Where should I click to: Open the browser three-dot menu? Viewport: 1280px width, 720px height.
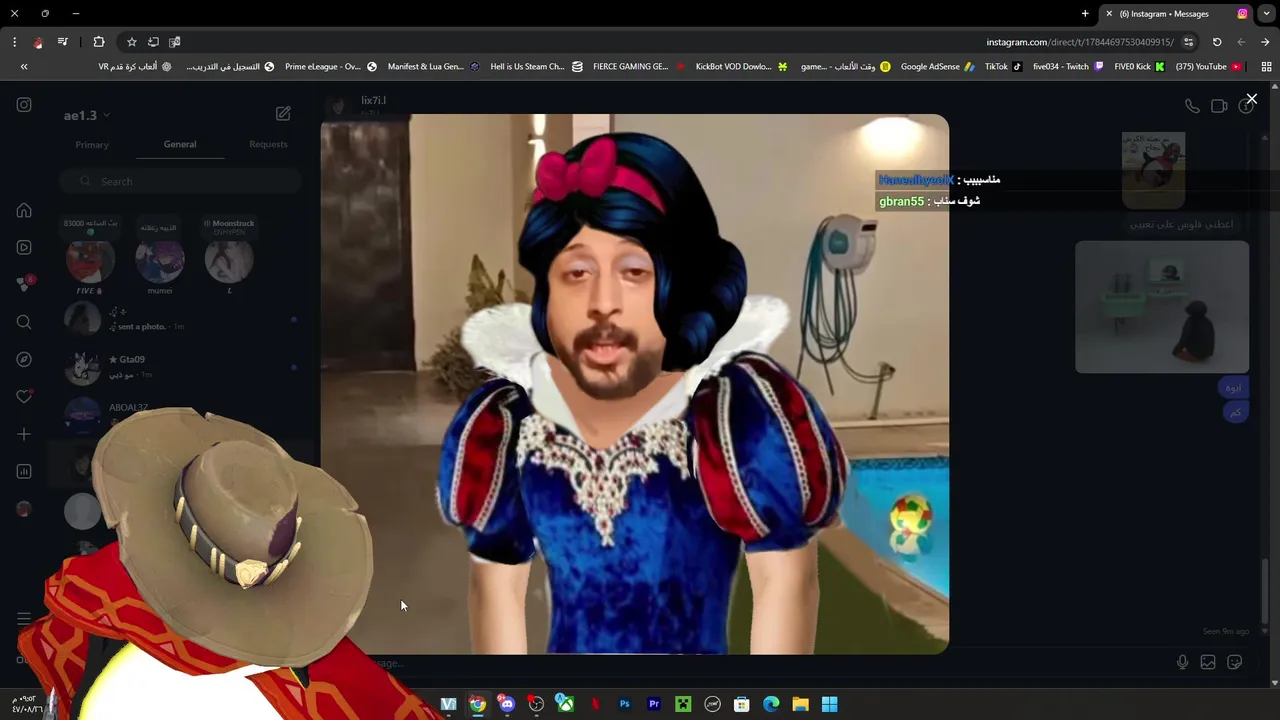[x=14, y=42]
